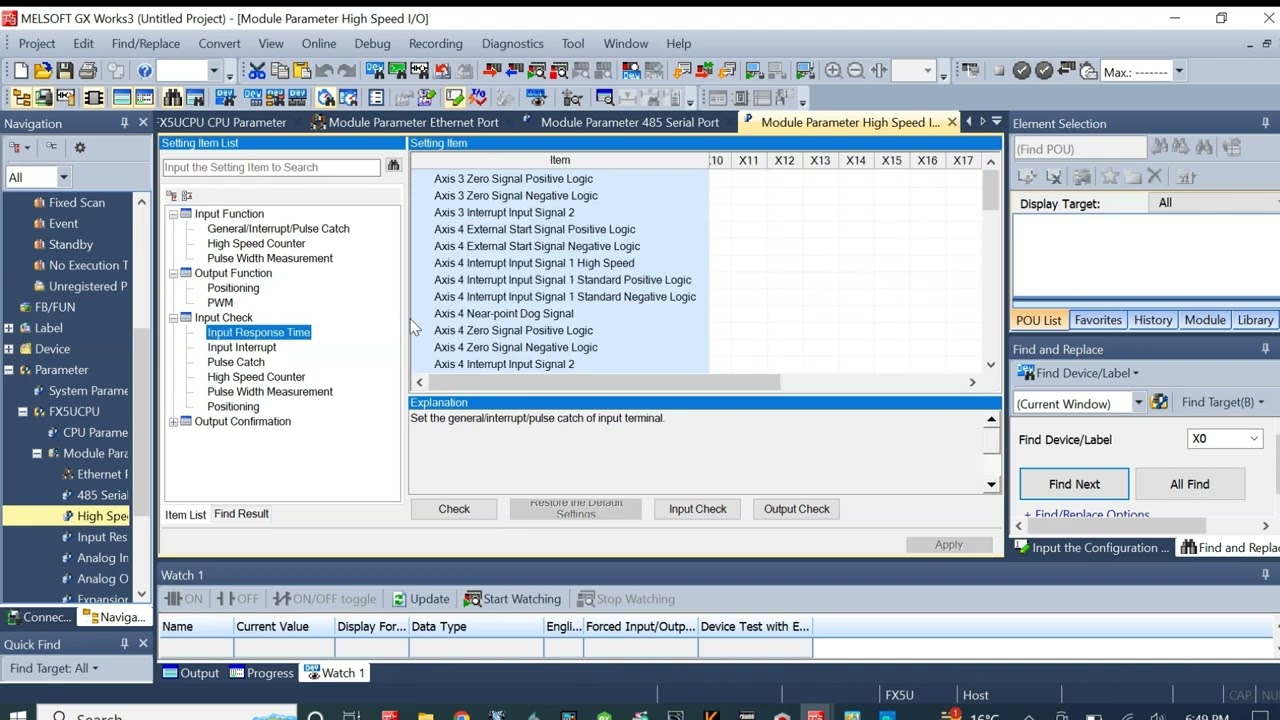Click the Print icon in toolbar
The image size is (1280, 720).
coord(88,71)
